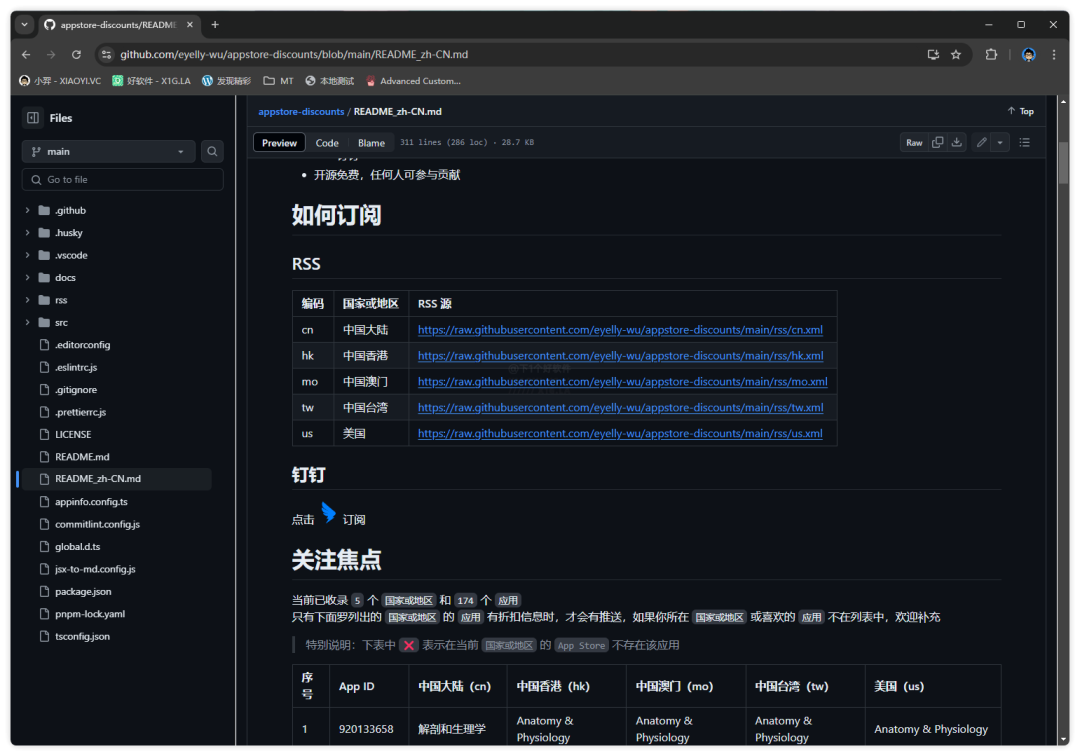Expand the .github folder
Screen dimensions: 1080x756
pos(28,210)
